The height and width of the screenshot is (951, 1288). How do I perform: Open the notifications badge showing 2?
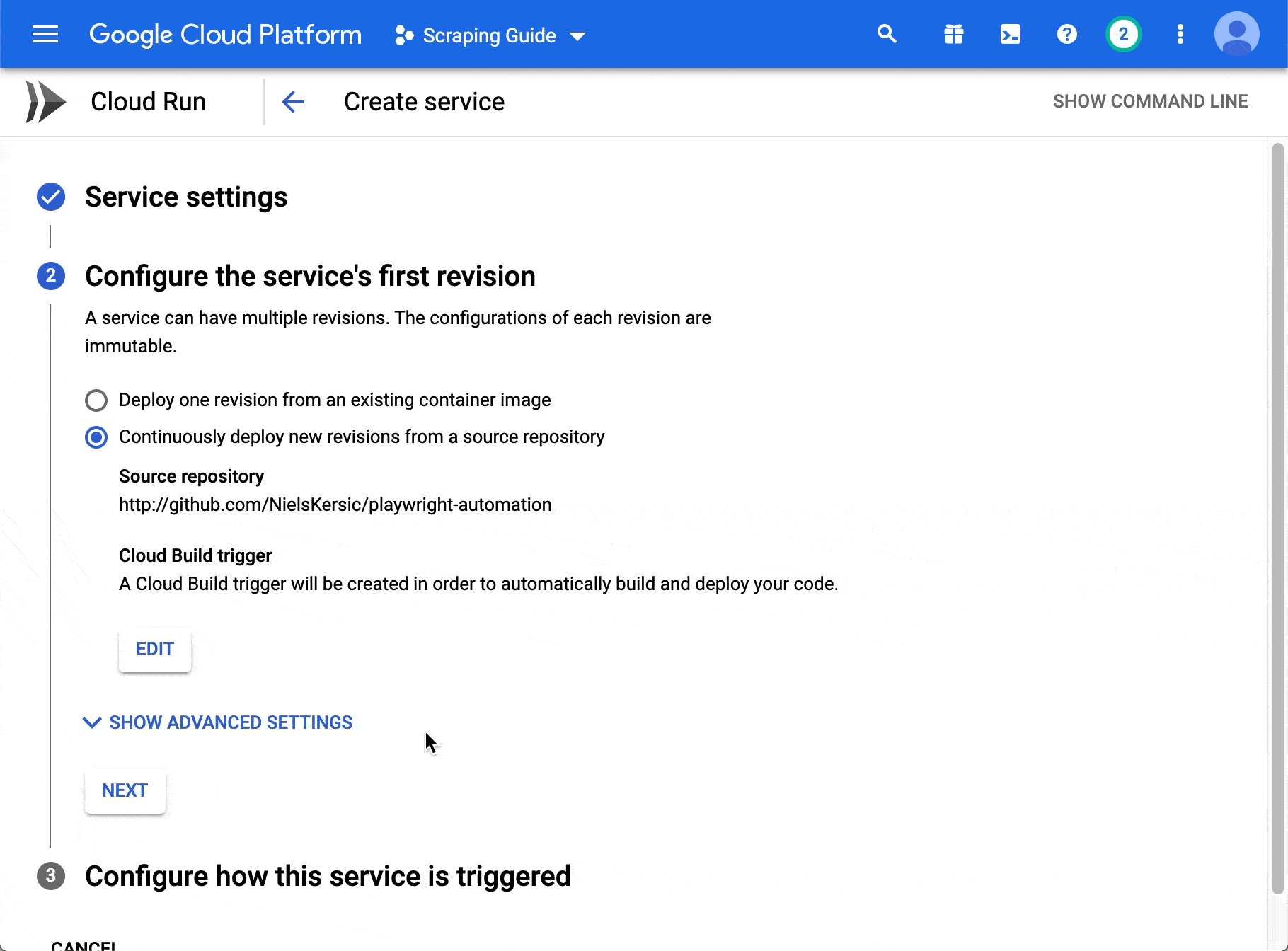click(1124, 34)
